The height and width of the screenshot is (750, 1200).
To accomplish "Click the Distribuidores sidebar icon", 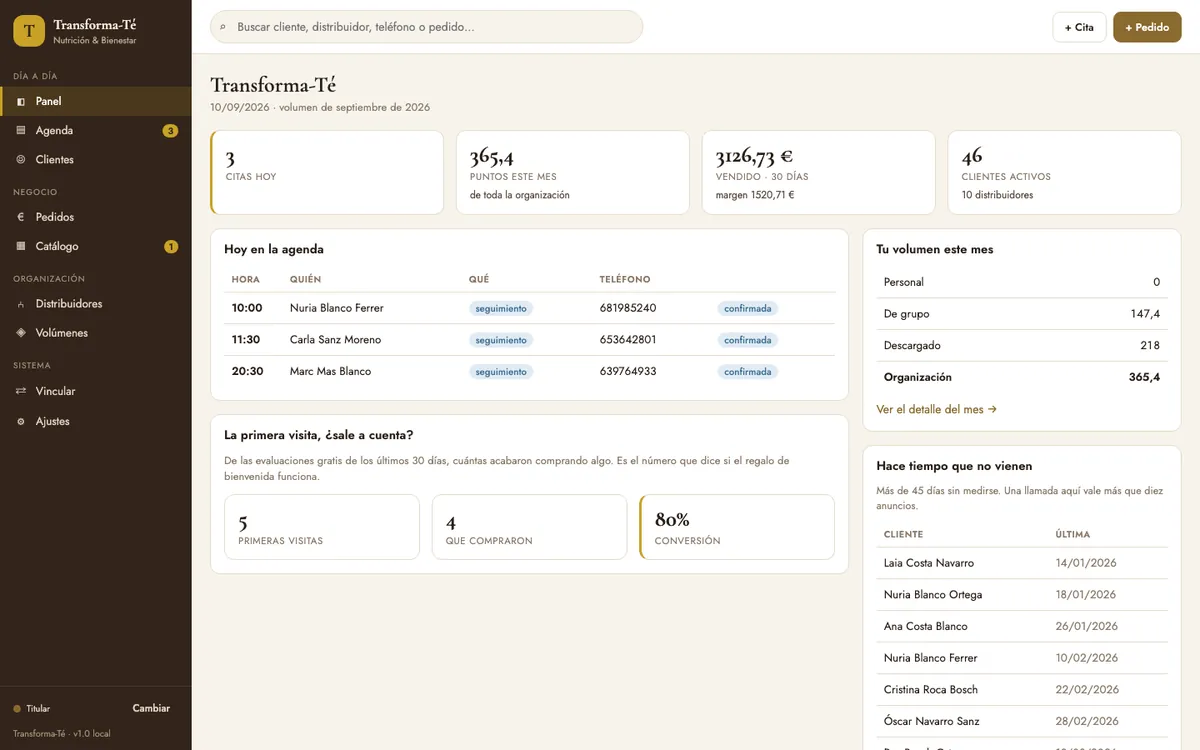I will [21, 304].
